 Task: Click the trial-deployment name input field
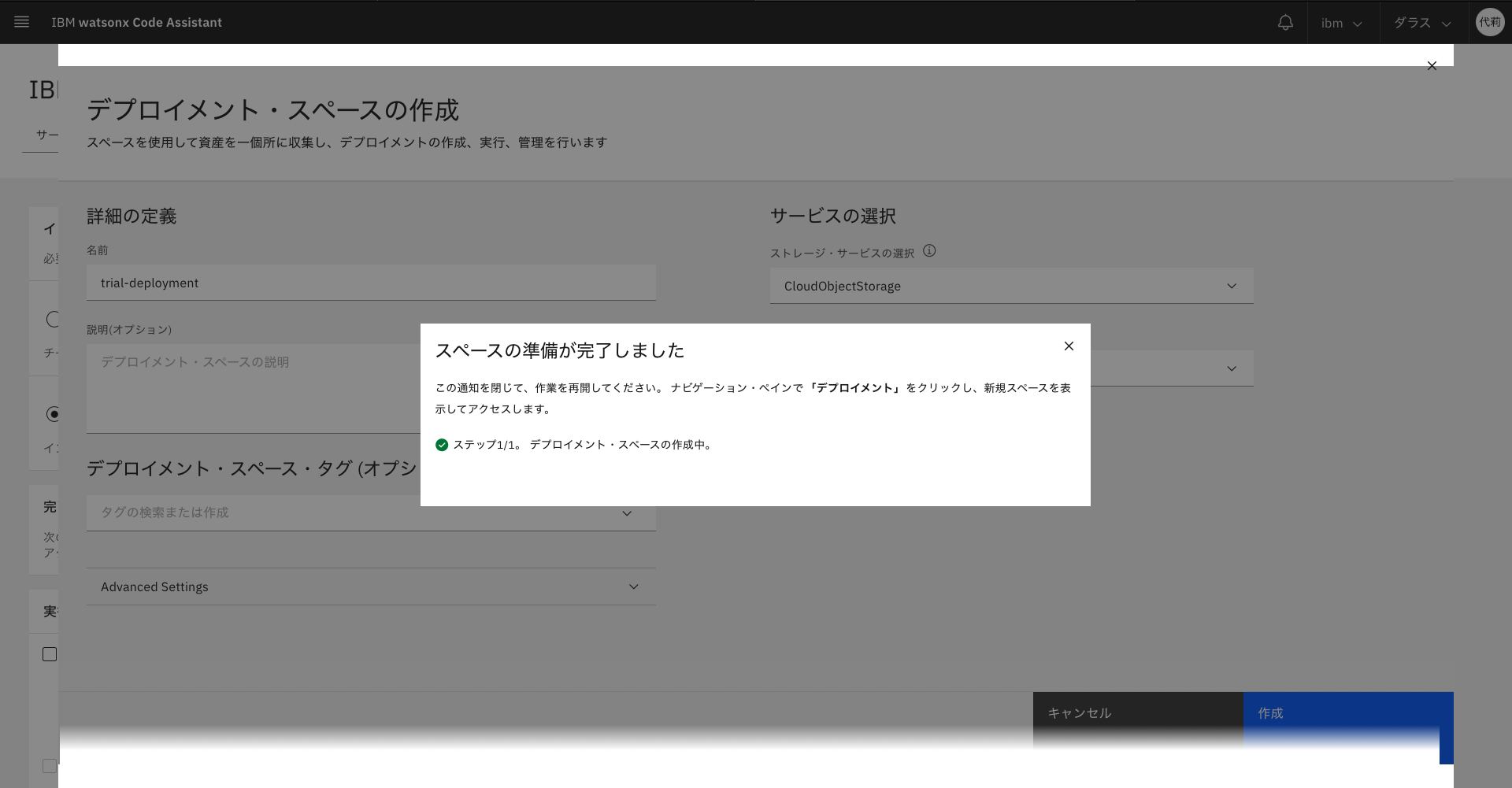(x=371, y=283)
